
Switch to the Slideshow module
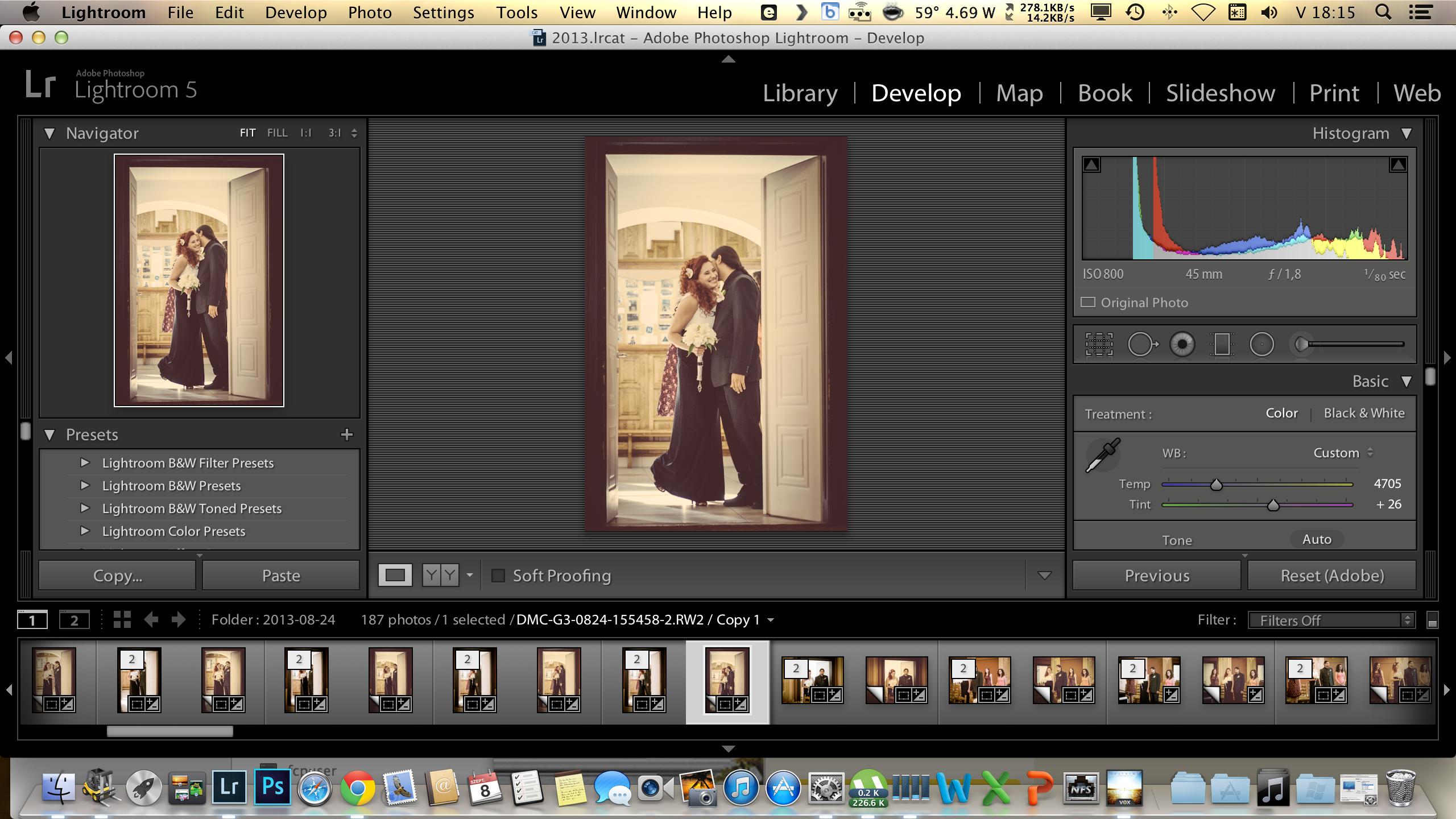click(1221, 93)
